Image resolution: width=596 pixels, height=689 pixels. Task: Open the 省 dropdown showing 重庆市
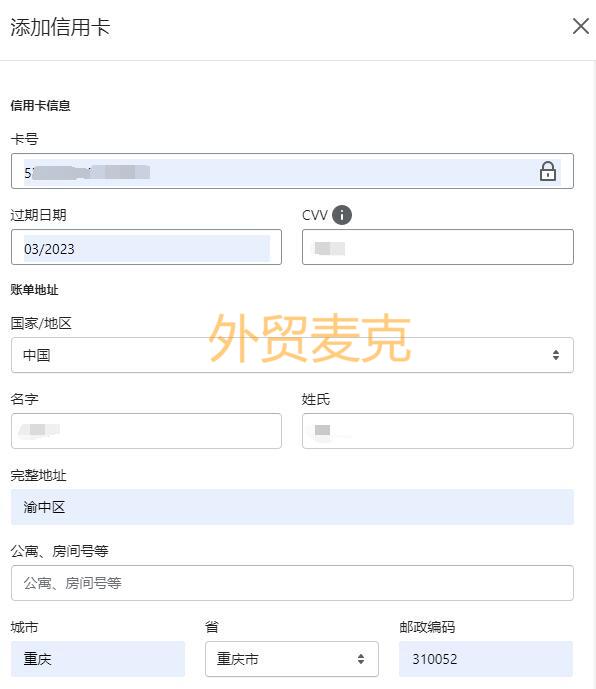point(292,659)
